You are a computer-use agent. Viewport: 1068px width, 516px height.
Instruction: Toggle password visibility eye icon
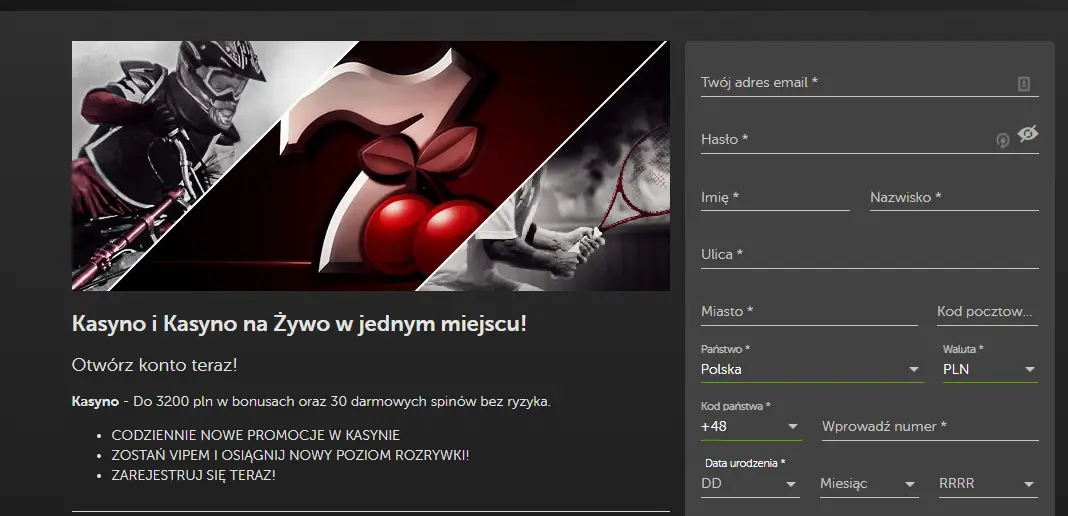(x=1028, y=134)
